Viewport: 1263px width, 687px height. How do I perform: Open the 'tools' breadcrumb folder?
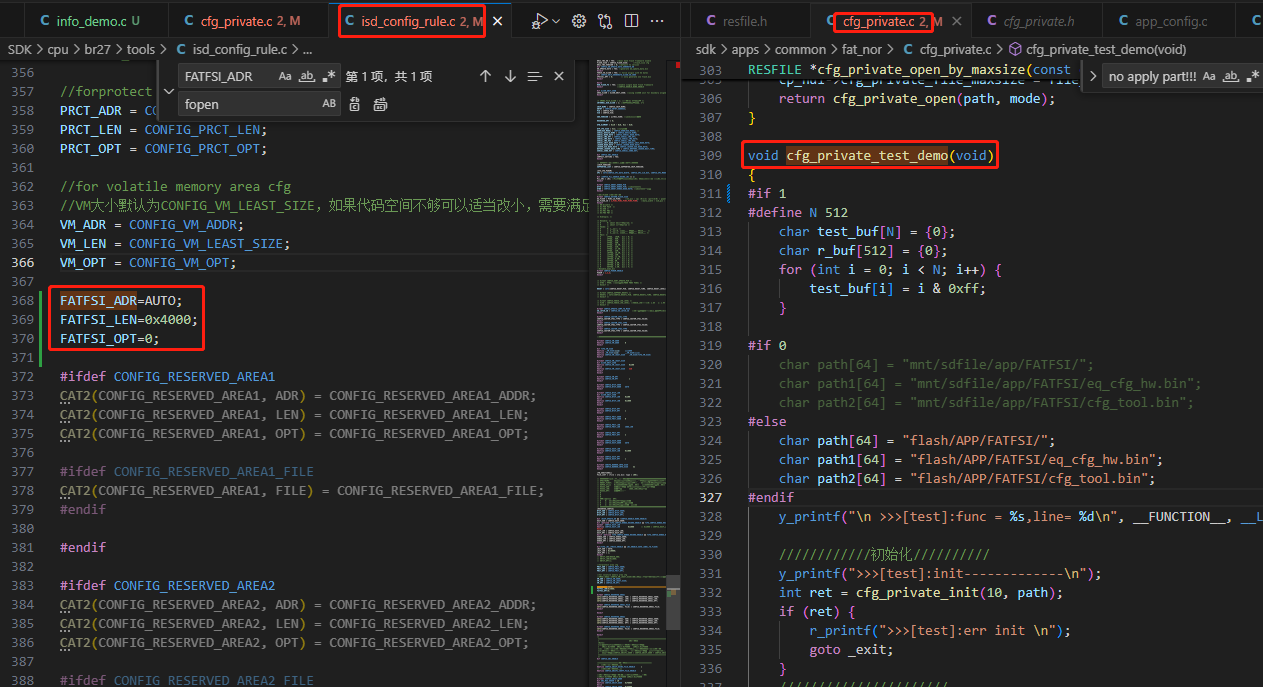coord(140,49)
